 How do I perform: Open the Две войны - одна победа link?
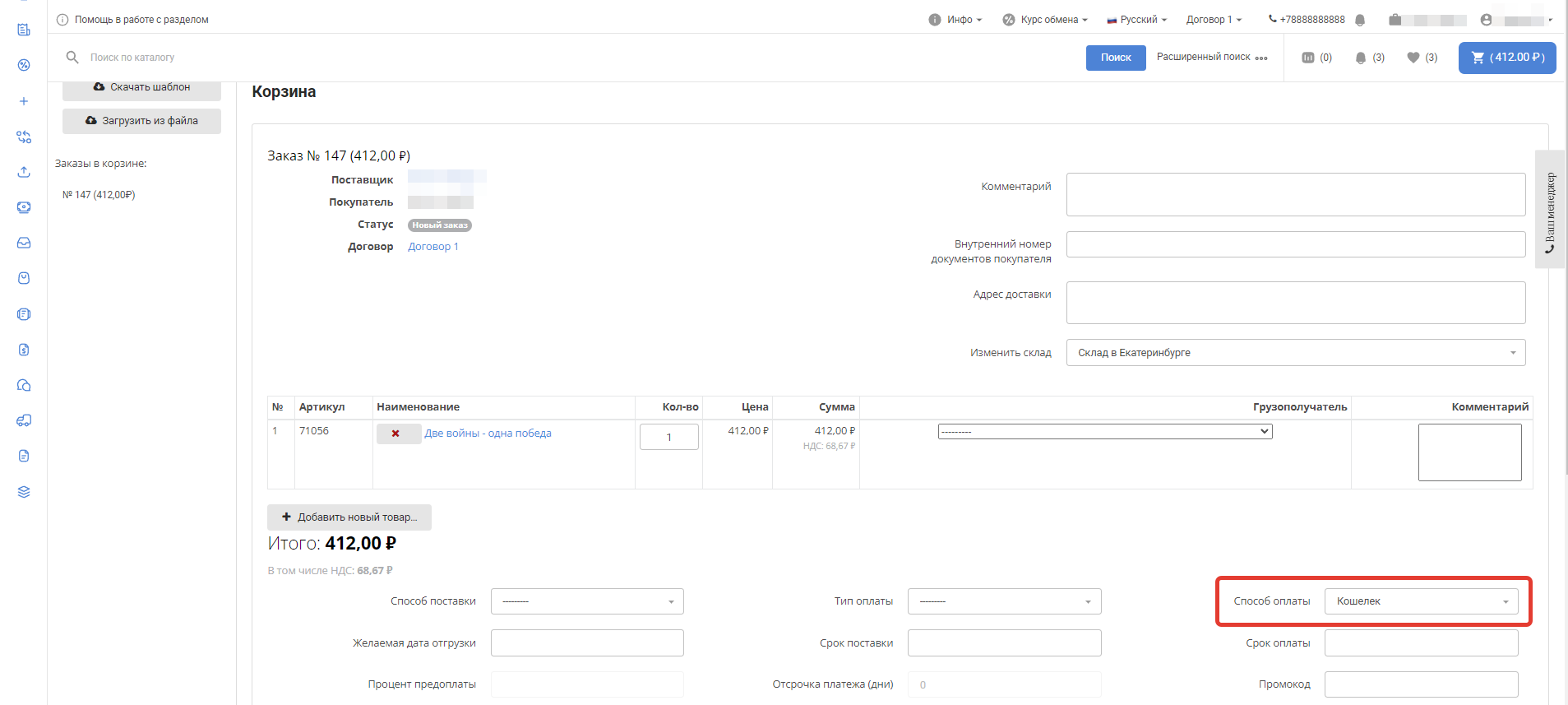488,434
